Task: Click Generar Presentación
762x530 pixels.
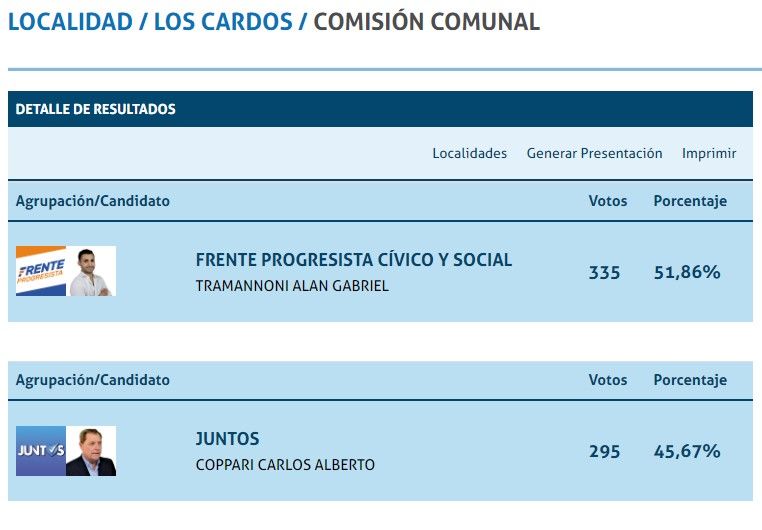Action: [594, 153]
